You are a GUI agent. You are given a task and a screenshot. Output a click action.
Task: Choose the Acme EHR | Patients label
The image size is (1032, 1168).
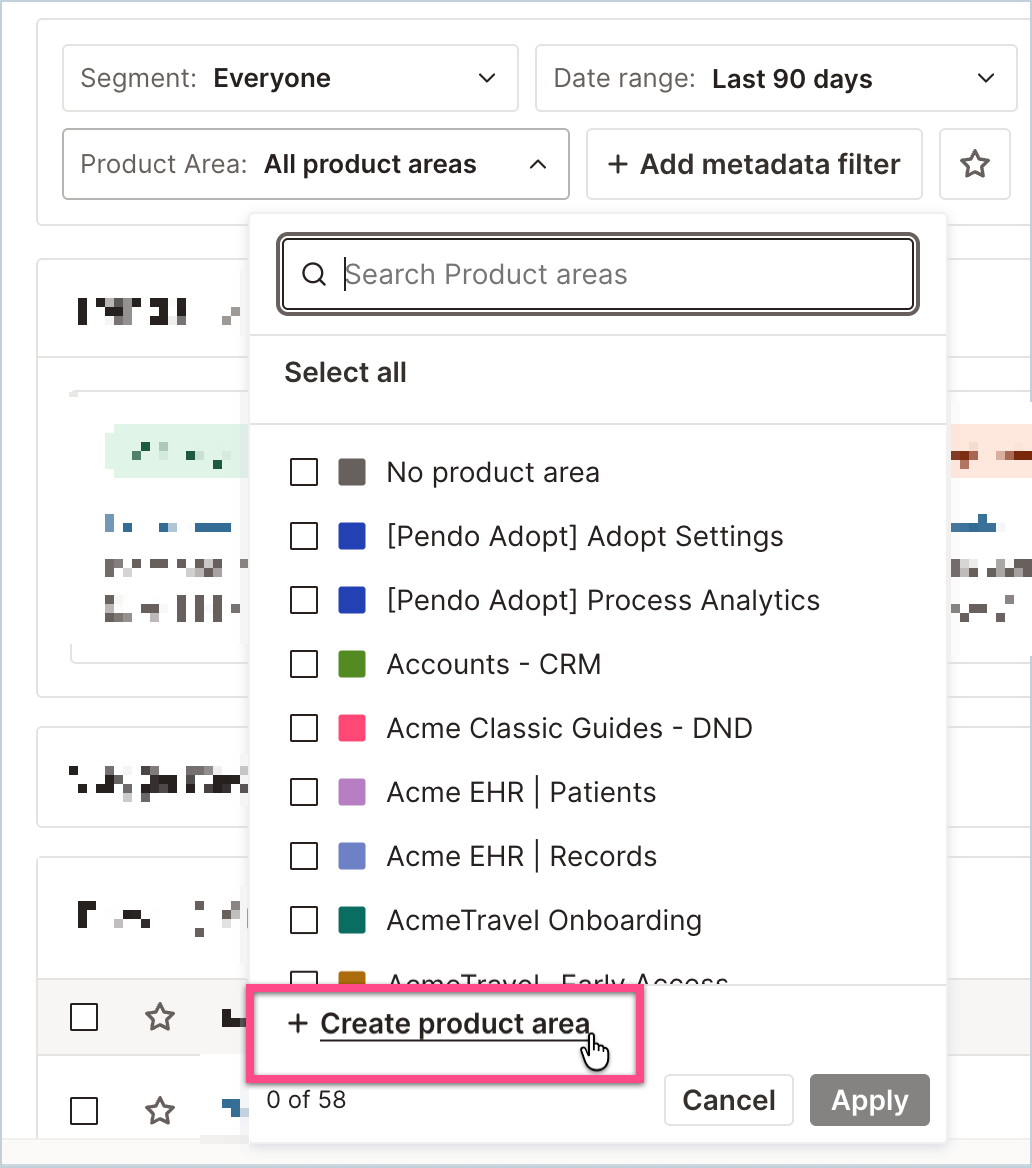click(522, 793)
